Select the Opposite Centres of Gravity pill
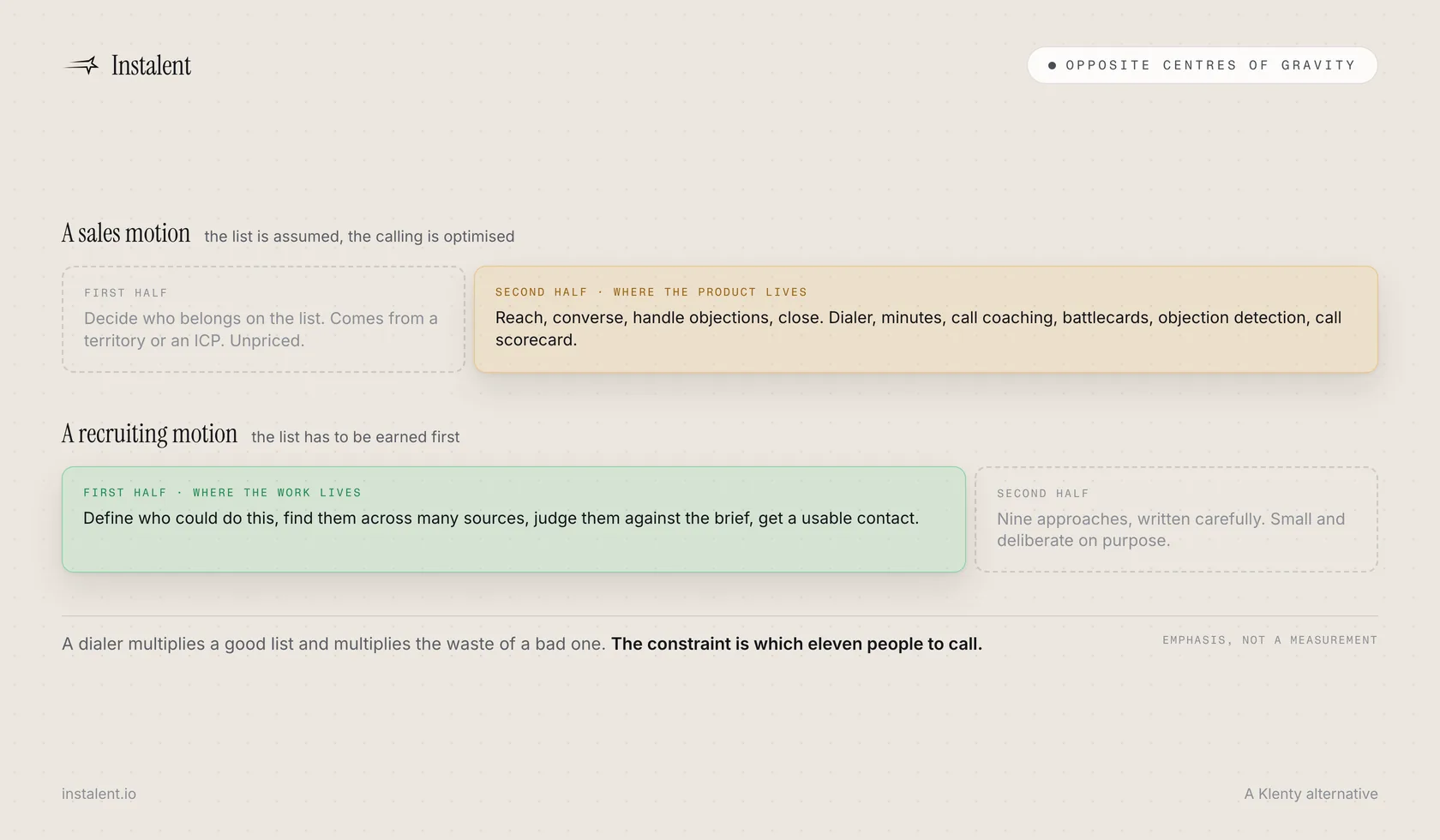 pos(1202,65)
